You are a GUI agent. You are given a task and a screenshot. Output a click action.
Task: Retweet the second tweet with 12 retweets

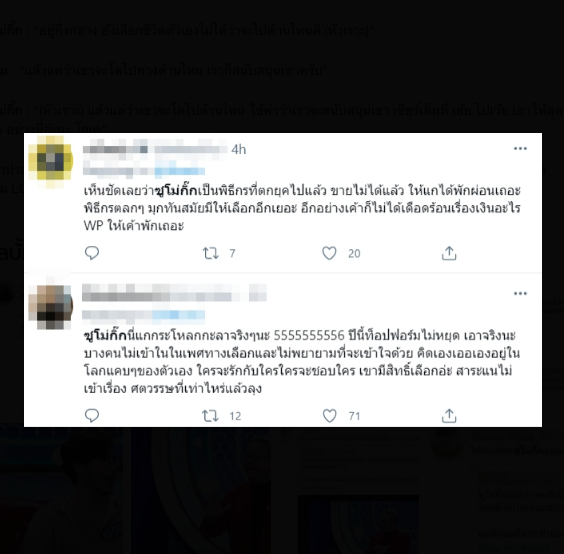tap(210, 416)
